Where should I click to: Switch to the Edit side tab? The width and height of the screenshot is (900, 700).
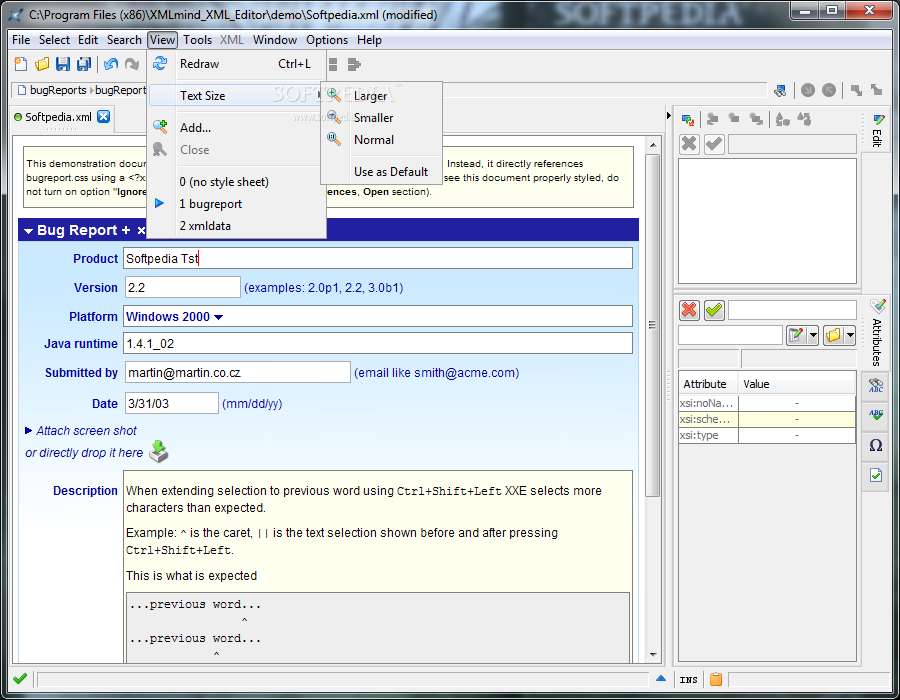click(877, 131)
